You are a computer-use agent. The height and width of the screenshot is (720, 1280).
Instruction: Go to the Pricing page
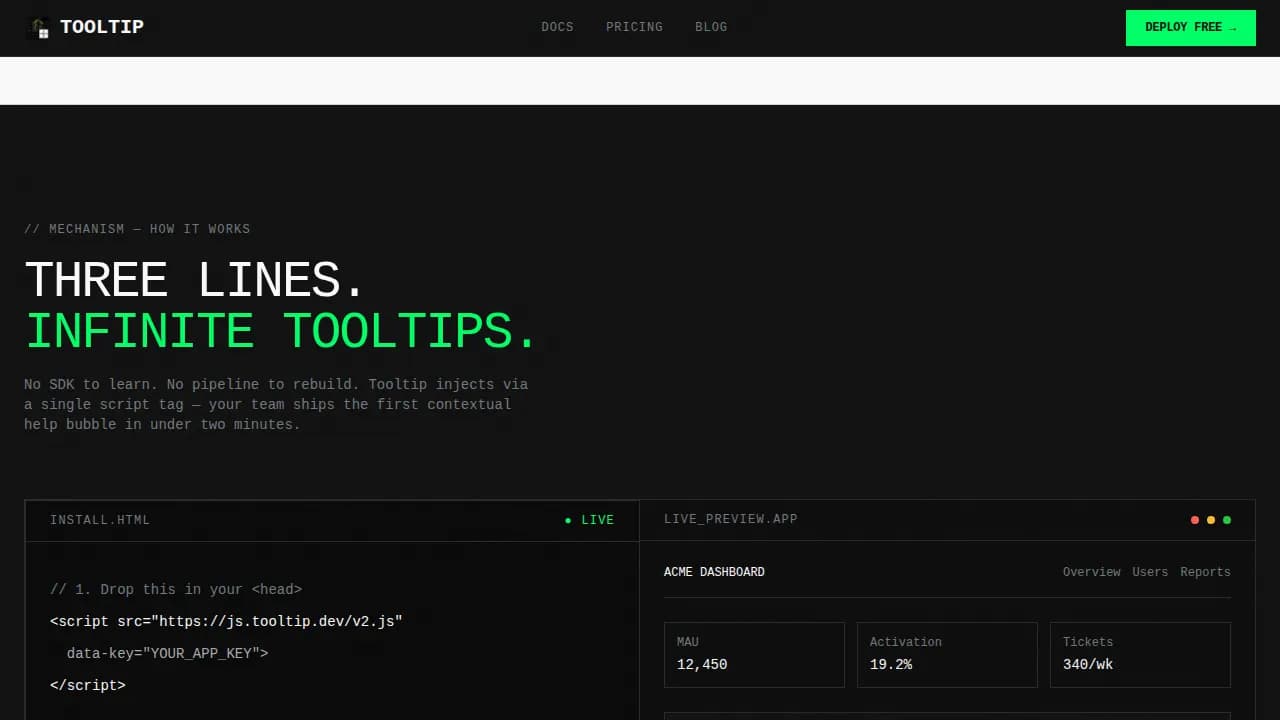point(634,27)
